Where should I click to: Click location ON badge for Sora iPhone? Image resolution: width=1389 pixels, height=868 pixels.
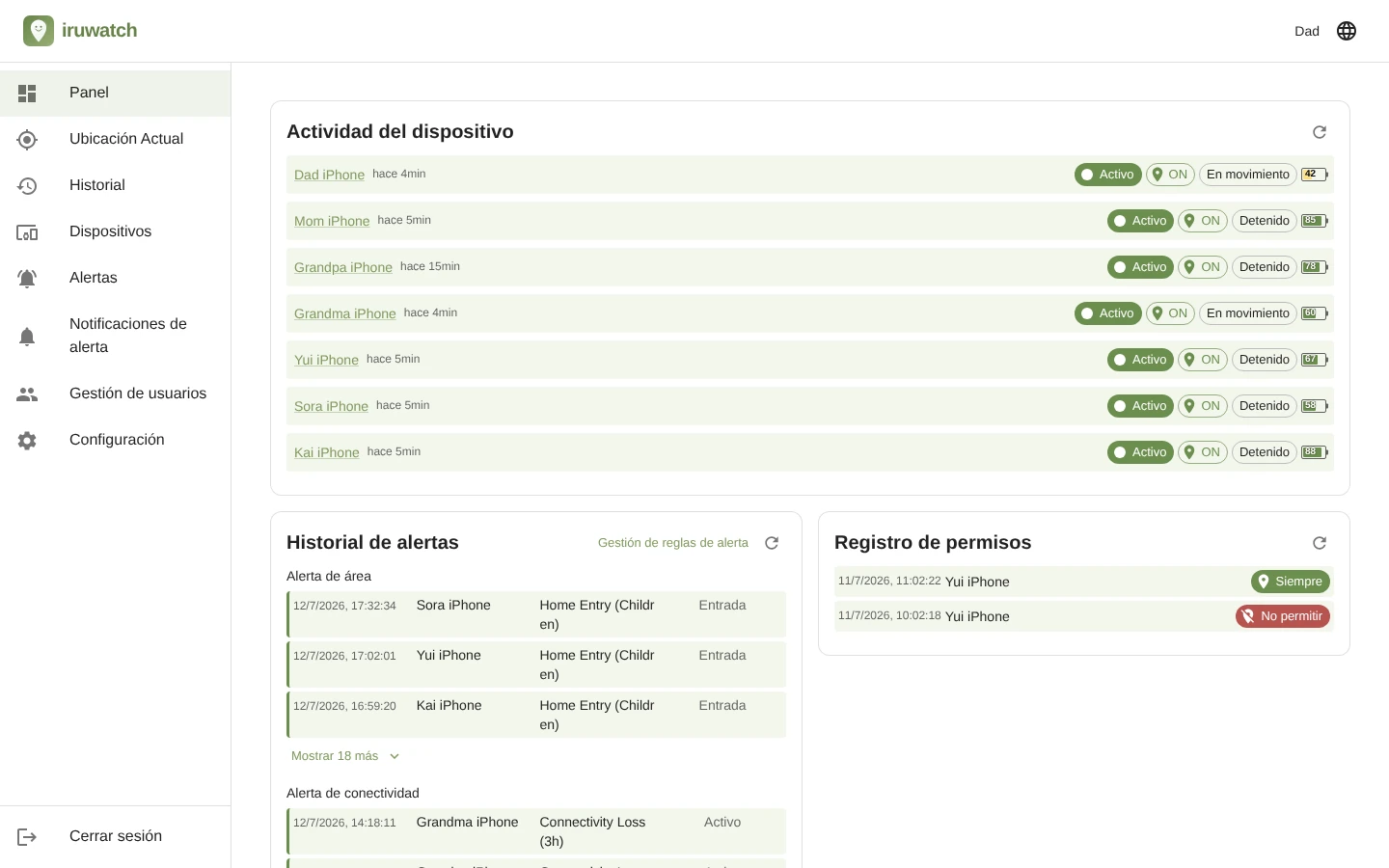tap(1203, 406)
